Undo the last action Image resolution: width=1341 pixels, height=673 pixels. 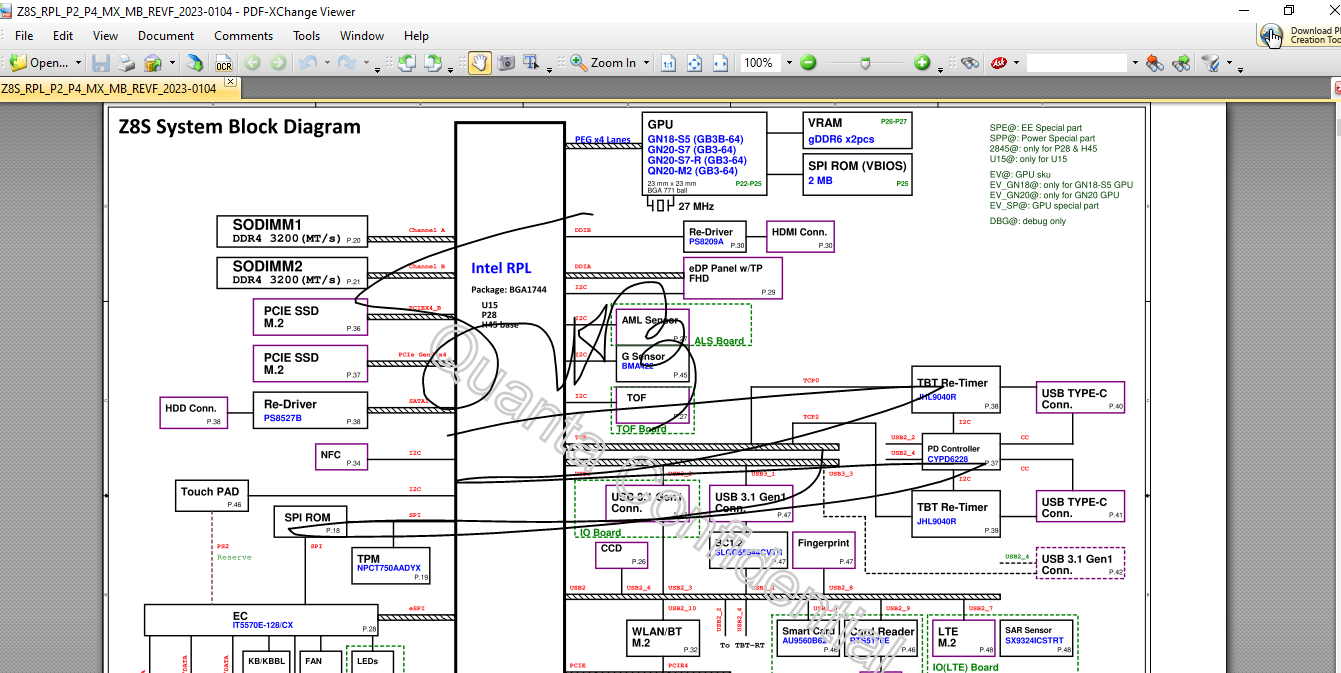point(307,63)
